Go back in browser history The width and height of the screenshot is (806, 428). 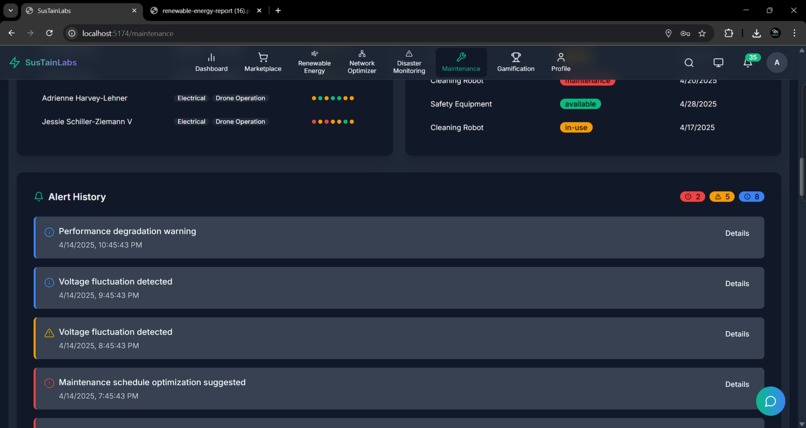coord(12,33)
